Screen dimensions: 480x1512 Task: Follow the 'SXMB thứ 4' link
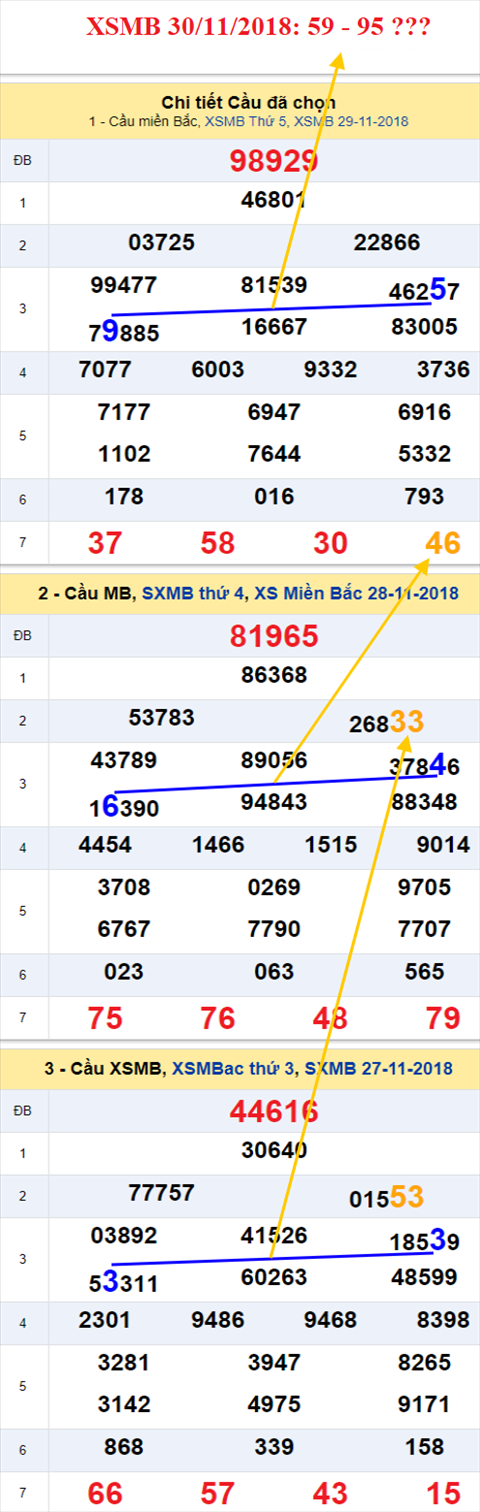coord(194,593)
